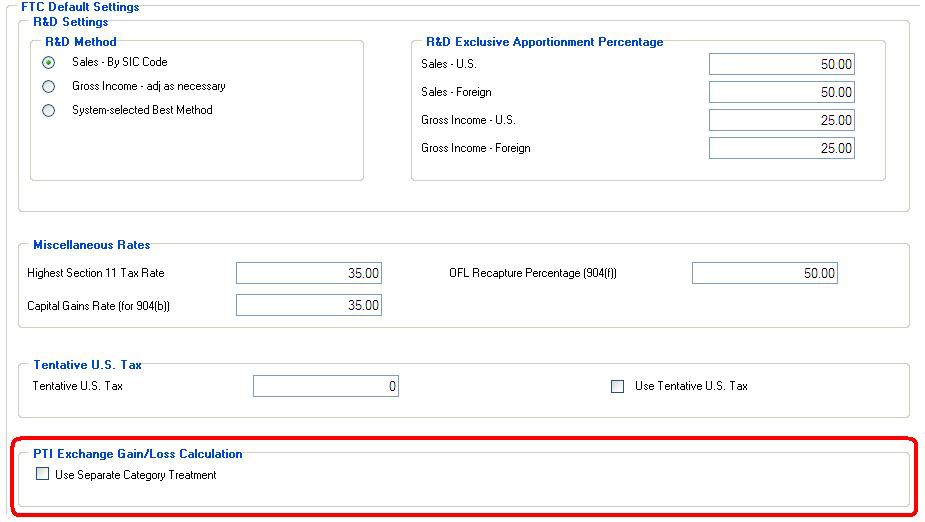Click the Miscellaneous Rates group title

click(91, 245)
